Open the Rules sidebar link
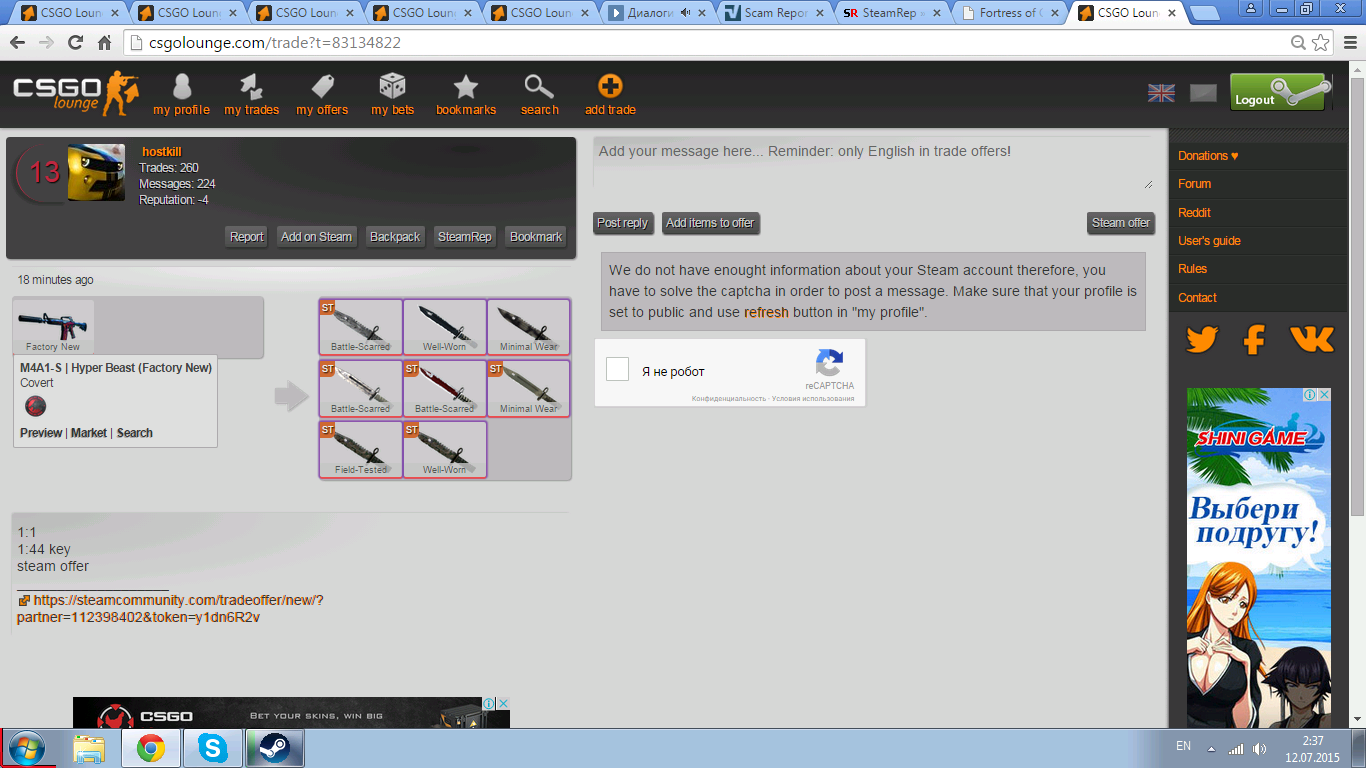1366x768 pixels. pos(1192,269)
